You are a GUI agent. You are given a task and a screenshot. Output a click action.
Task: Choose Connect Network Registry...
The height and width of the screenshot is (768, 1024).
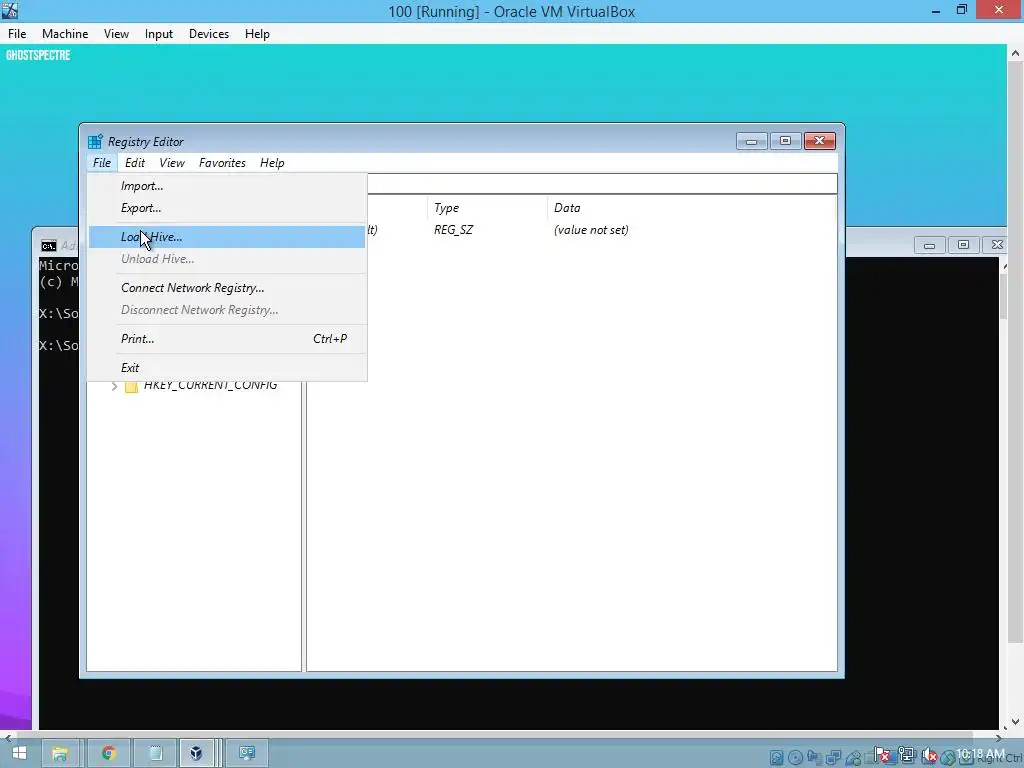(x=226, y=287)
